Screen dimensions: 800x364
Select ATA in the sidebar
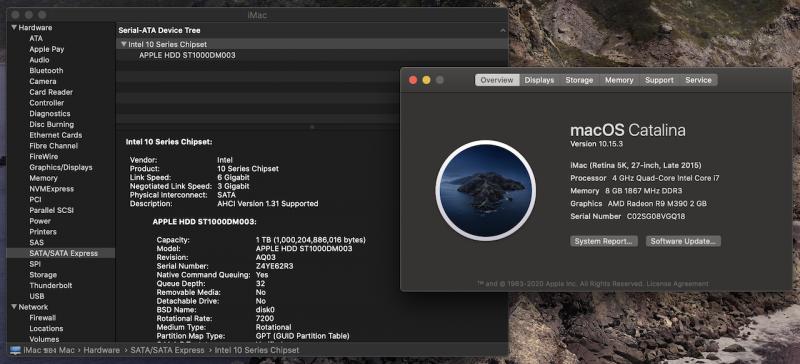coord(36,38)
